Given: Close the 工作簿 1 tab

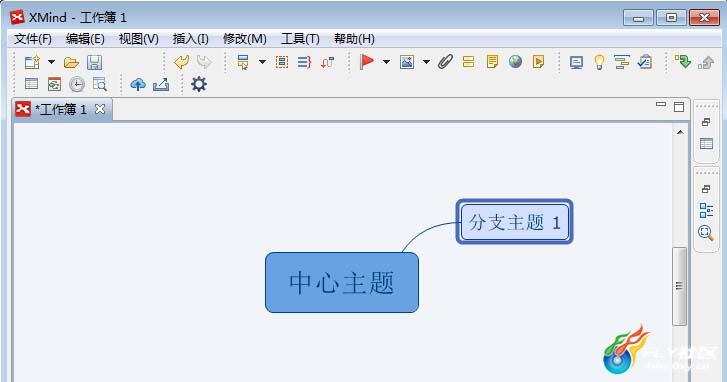Looking at the screenshot, I should click(x=100, y=109).
